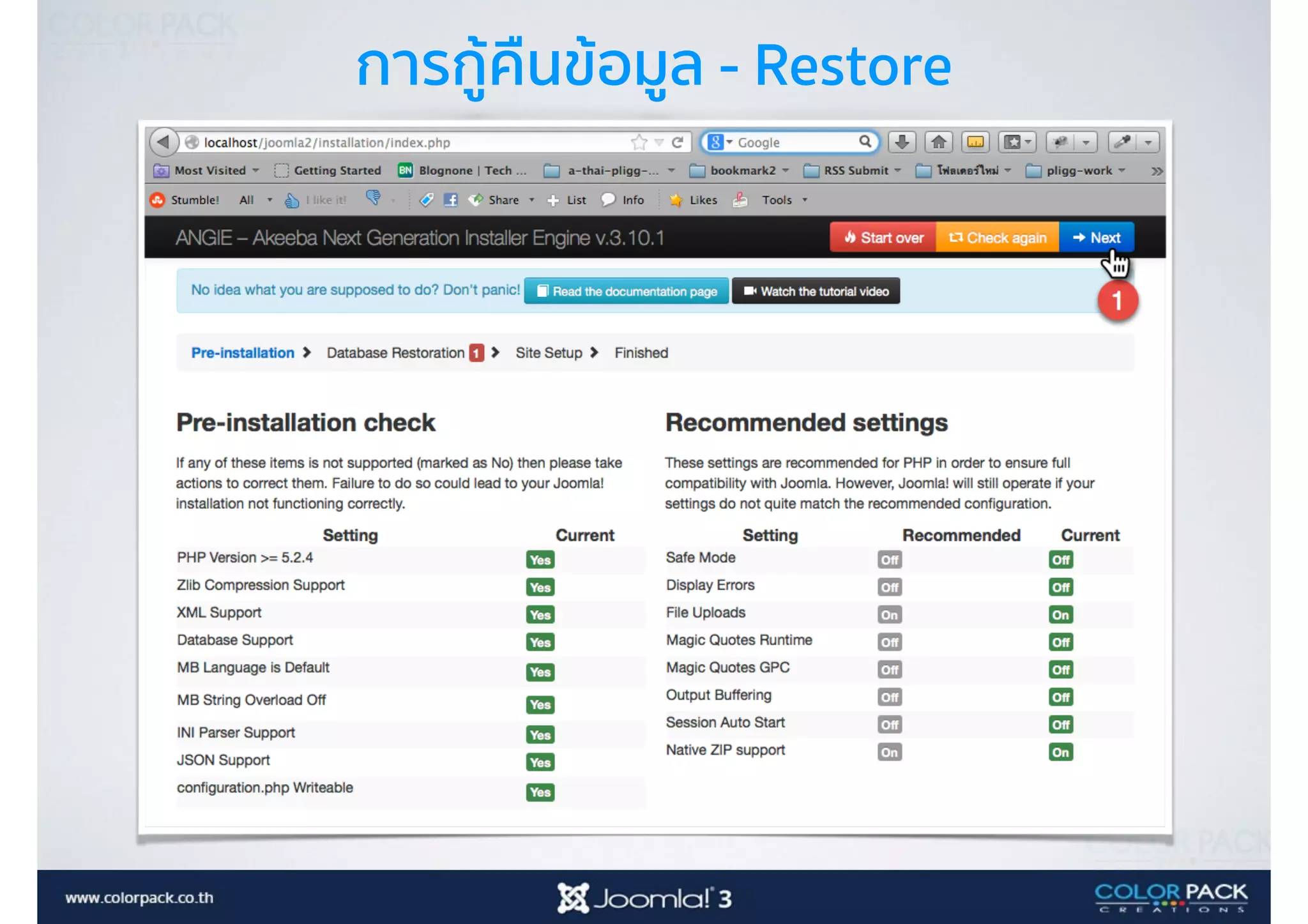Screen dimensions: 1308x924
Task: Select the Database Restoration step
Action: point(395,353)
